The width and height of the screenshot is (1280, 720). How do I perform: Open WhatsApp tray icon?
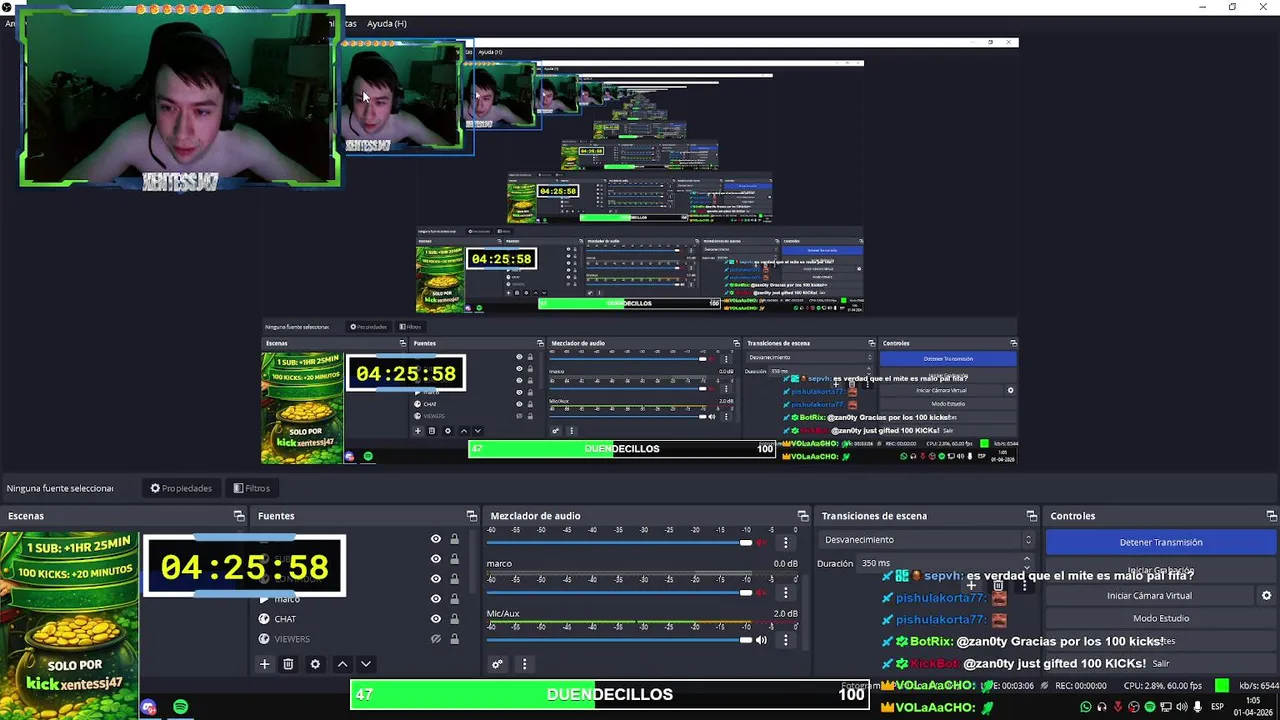1086,708
